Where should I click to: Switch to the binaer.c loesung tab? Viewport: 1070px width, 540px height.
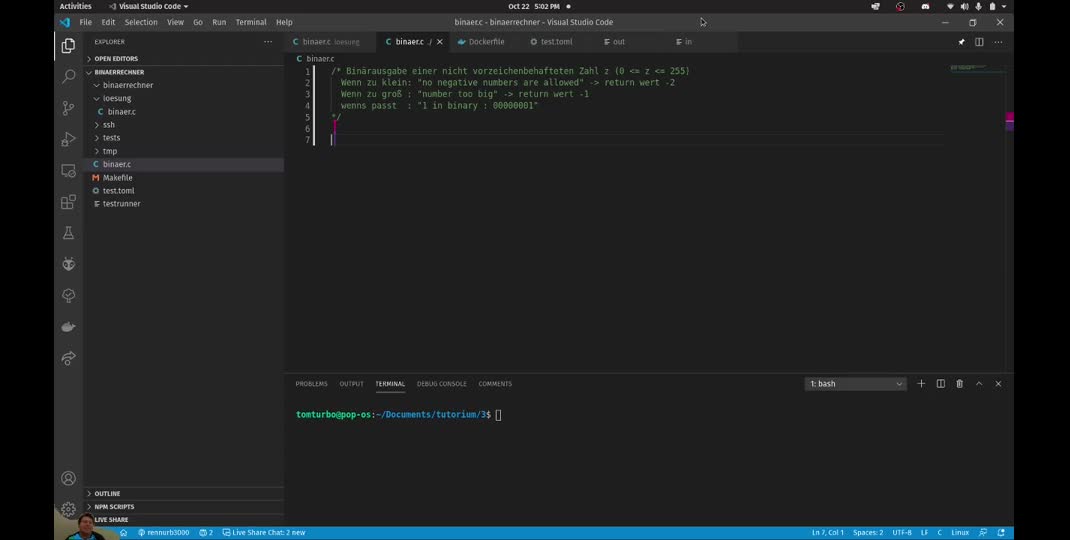(x=331, y=42)
